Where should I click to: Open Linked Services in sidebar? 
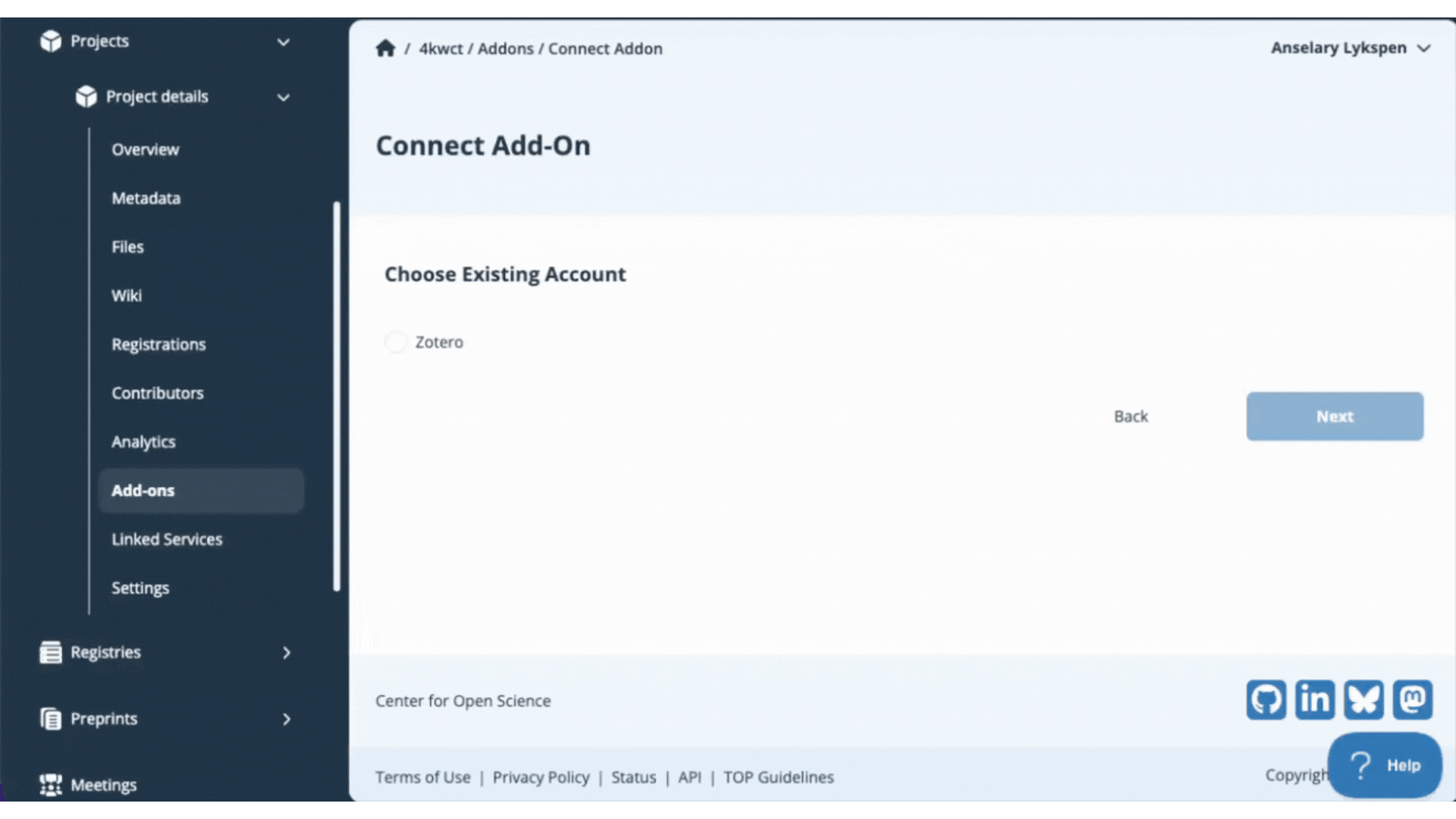point(167,539)
